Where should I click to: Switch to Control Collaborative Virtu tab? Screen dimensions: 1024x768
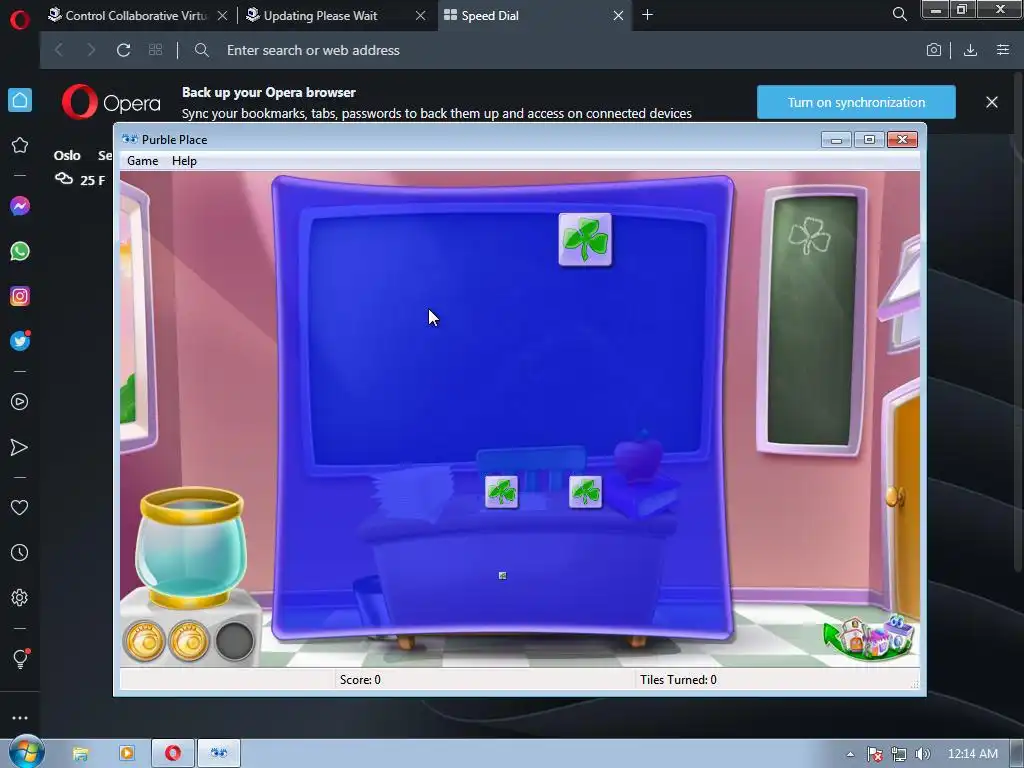135,15
